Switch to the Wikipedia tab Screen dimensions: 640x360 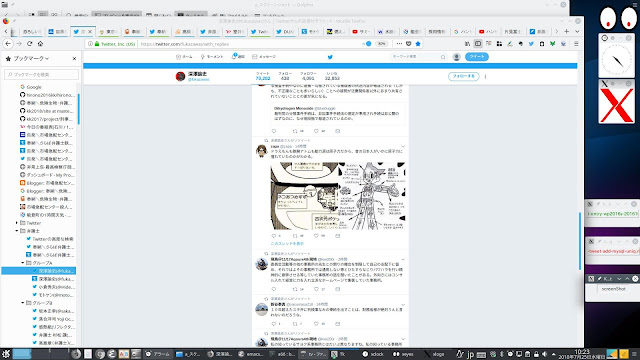pyautogui.click(x=386, y=31)
